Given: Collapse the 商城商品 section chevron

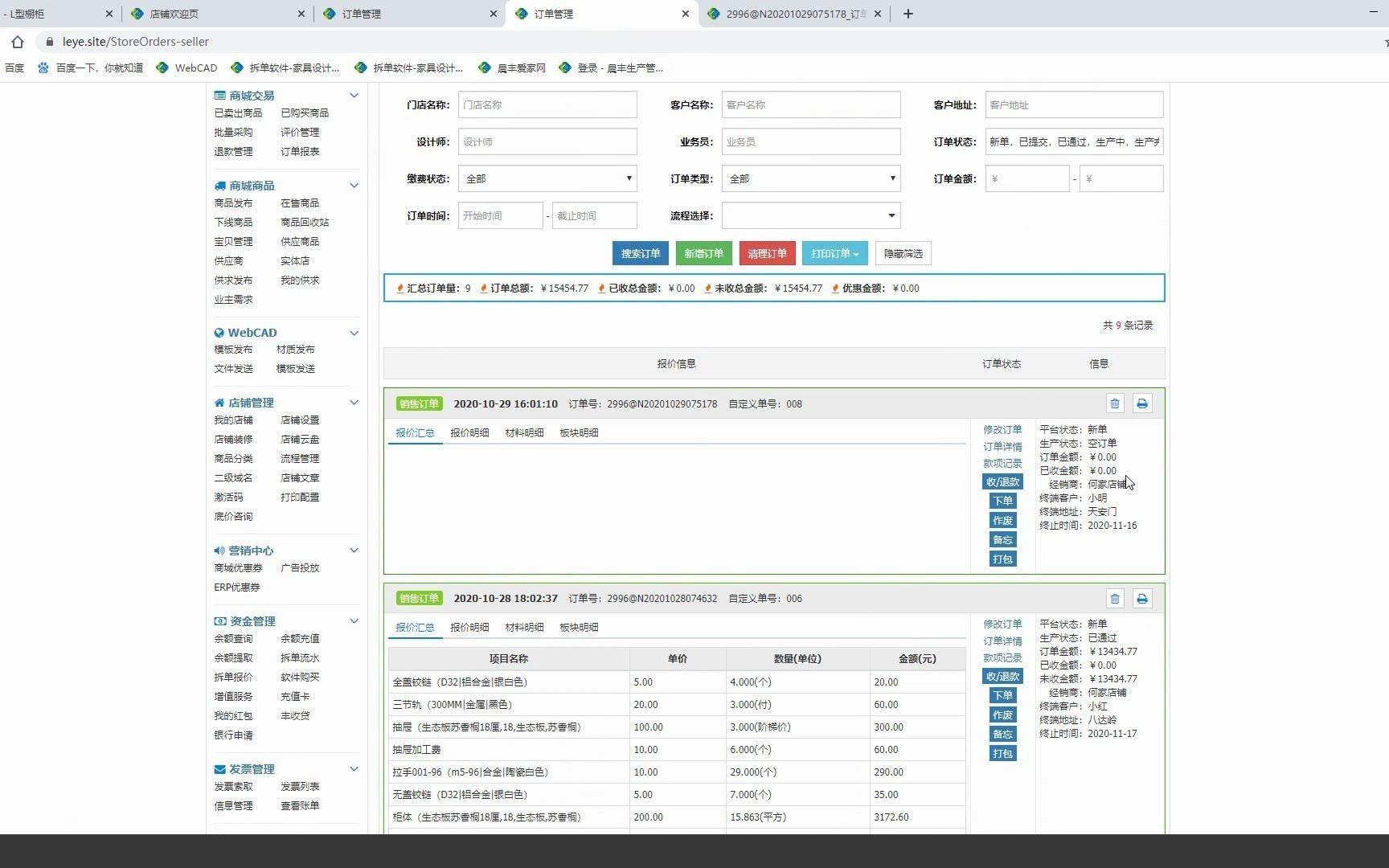Looking at the screenshot, I should [354, 186].
